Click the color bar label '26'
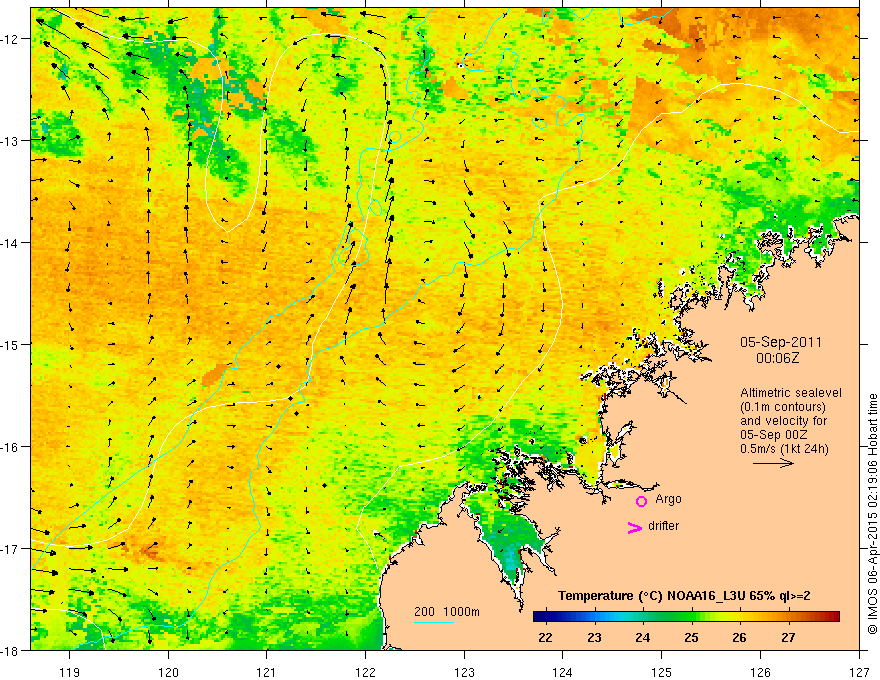The width and height of the screenshot is (880, 680). [x=740, y=638]
